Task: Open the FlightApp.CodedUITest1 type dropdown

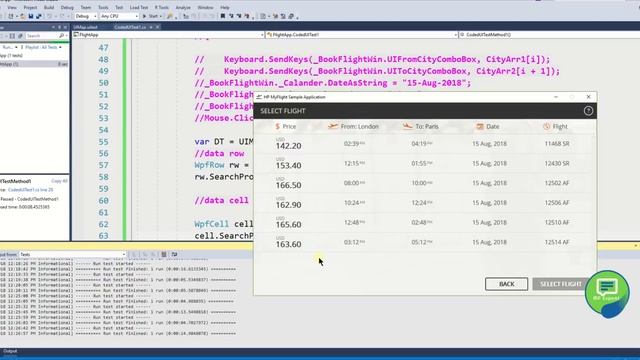Action: pyautogui.click(x=362, y=35)
